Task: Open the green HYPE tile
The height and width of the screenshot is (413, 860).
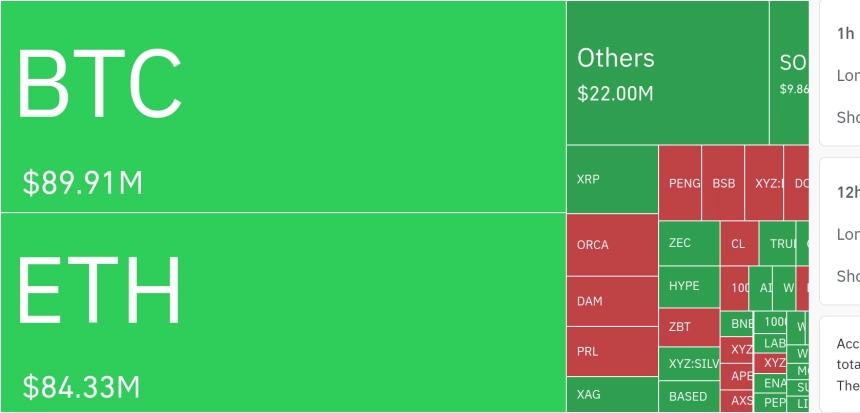Action: (x=689, y=286)
